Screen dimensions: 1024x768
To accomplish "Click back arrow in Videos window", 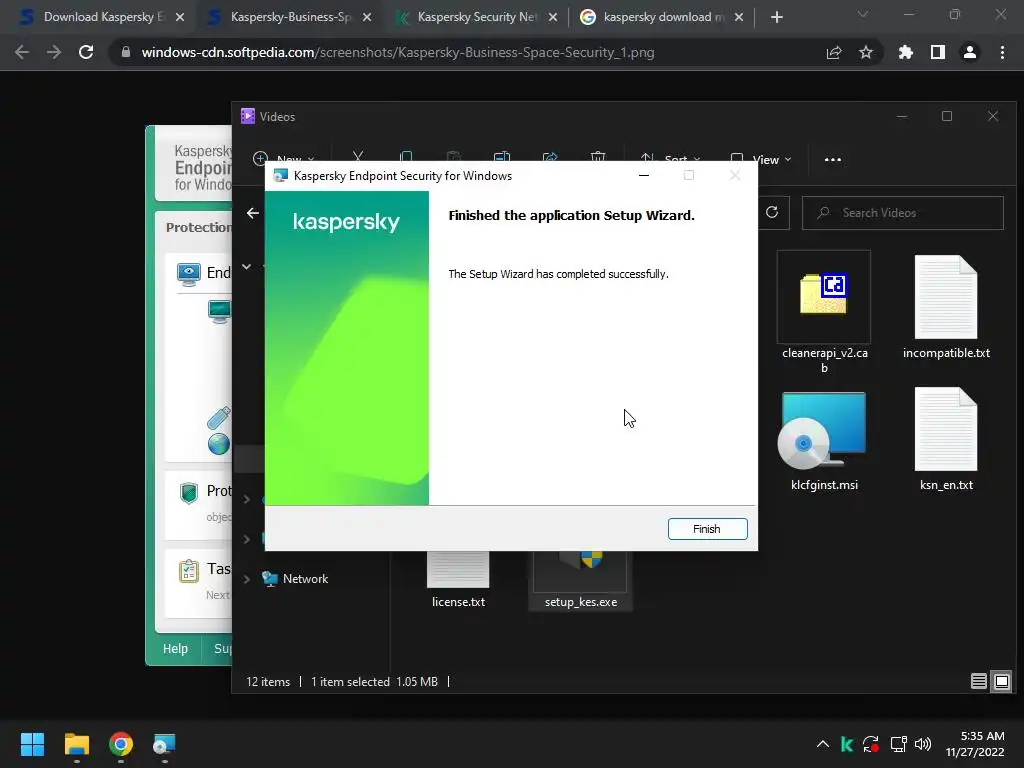I will (253, 213).
